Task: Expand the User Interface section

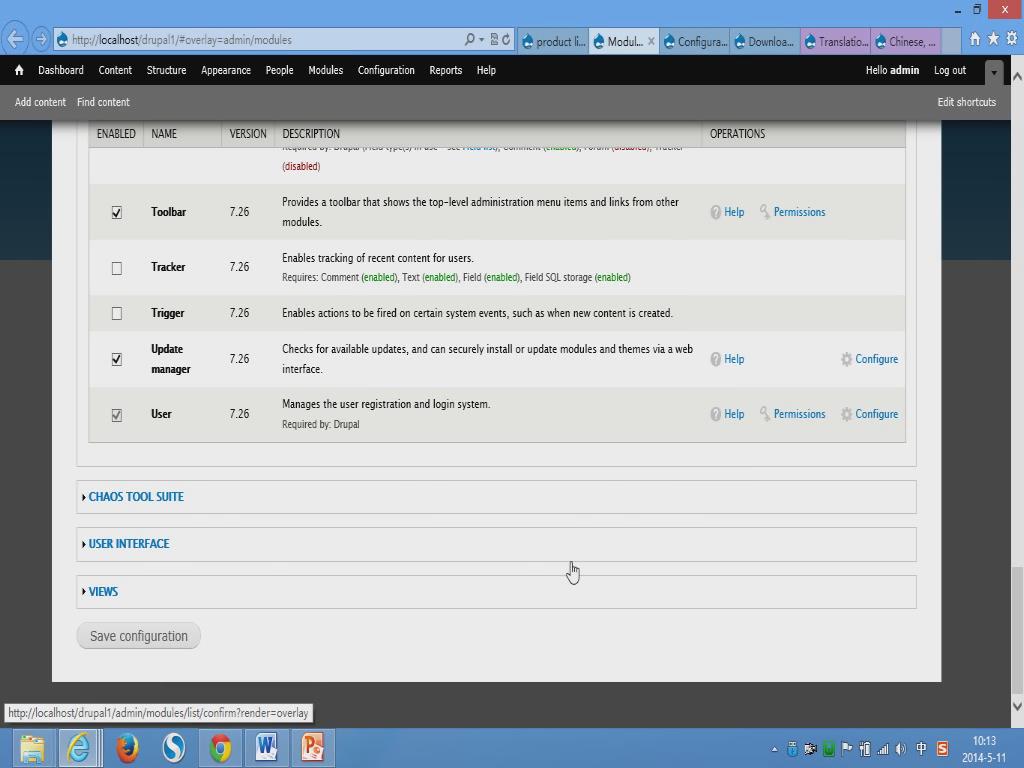Action: click(x=129, y=544)
